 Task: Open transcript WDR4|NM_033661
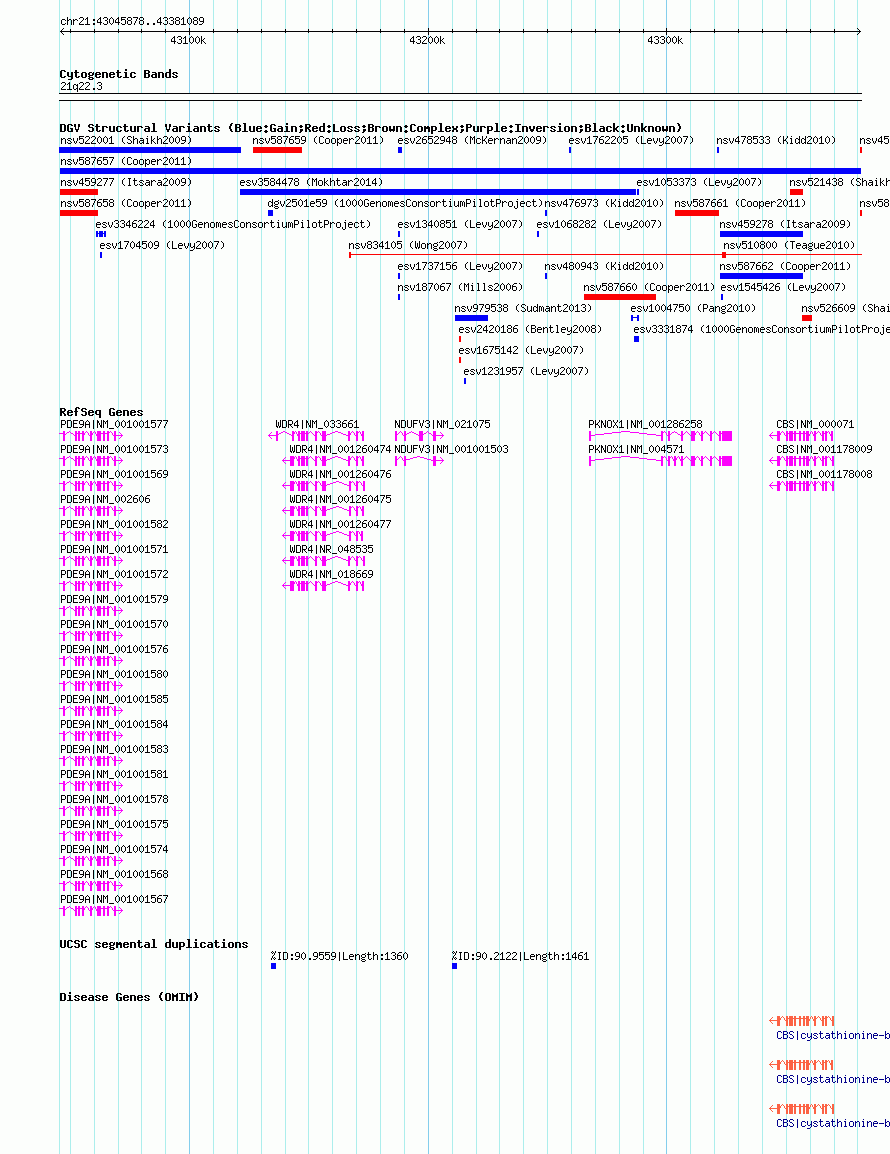317,424
